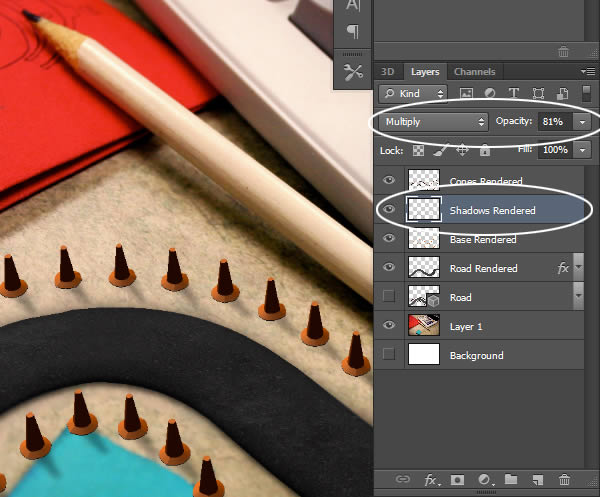The image size is (600, 497).
Task: Select the Road Rendered layer name
Action: tap(484, 269)
